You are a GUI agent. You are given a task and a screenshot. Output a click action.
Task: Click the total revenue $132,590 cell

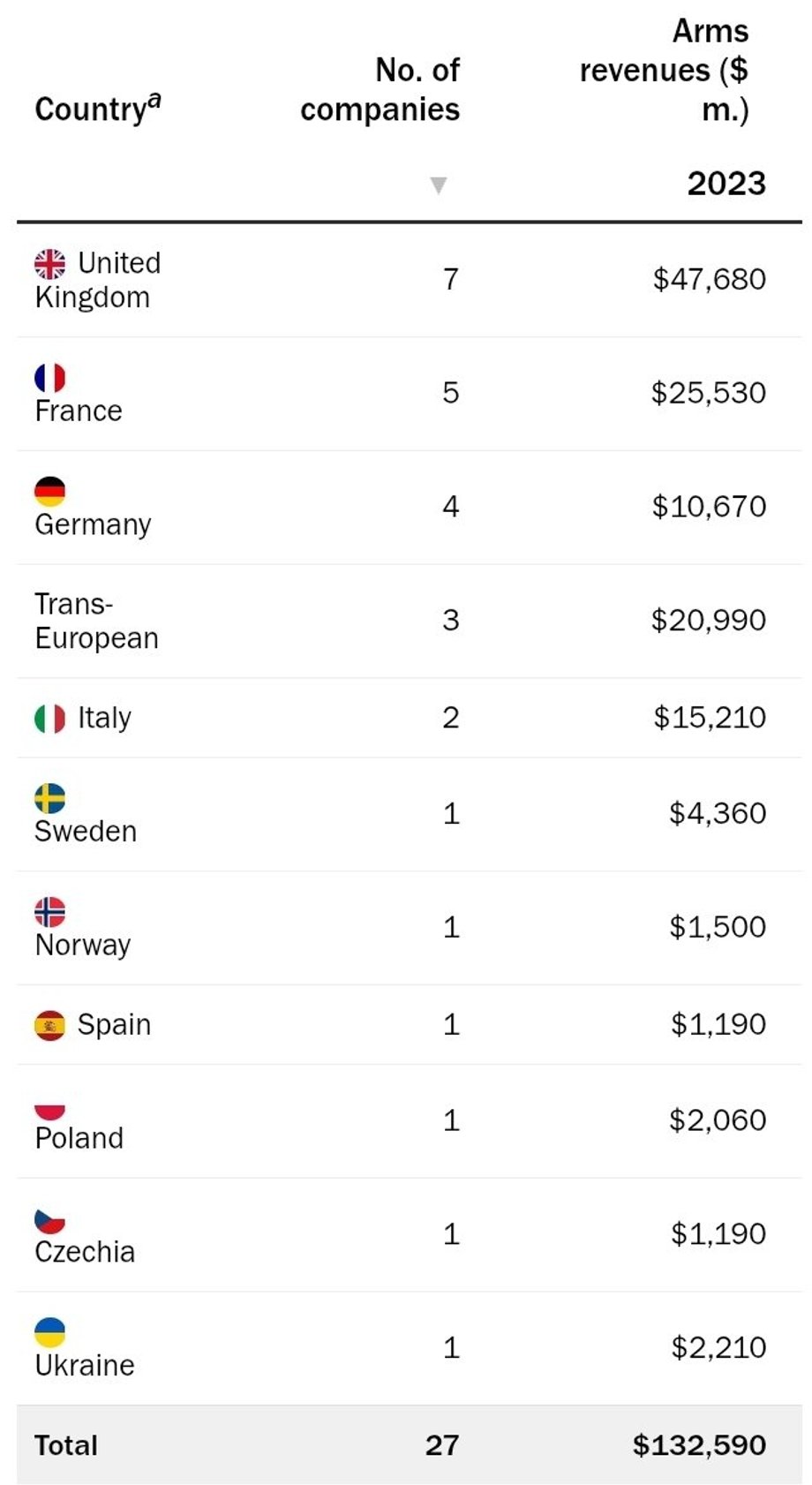(x=699, y=1445)
